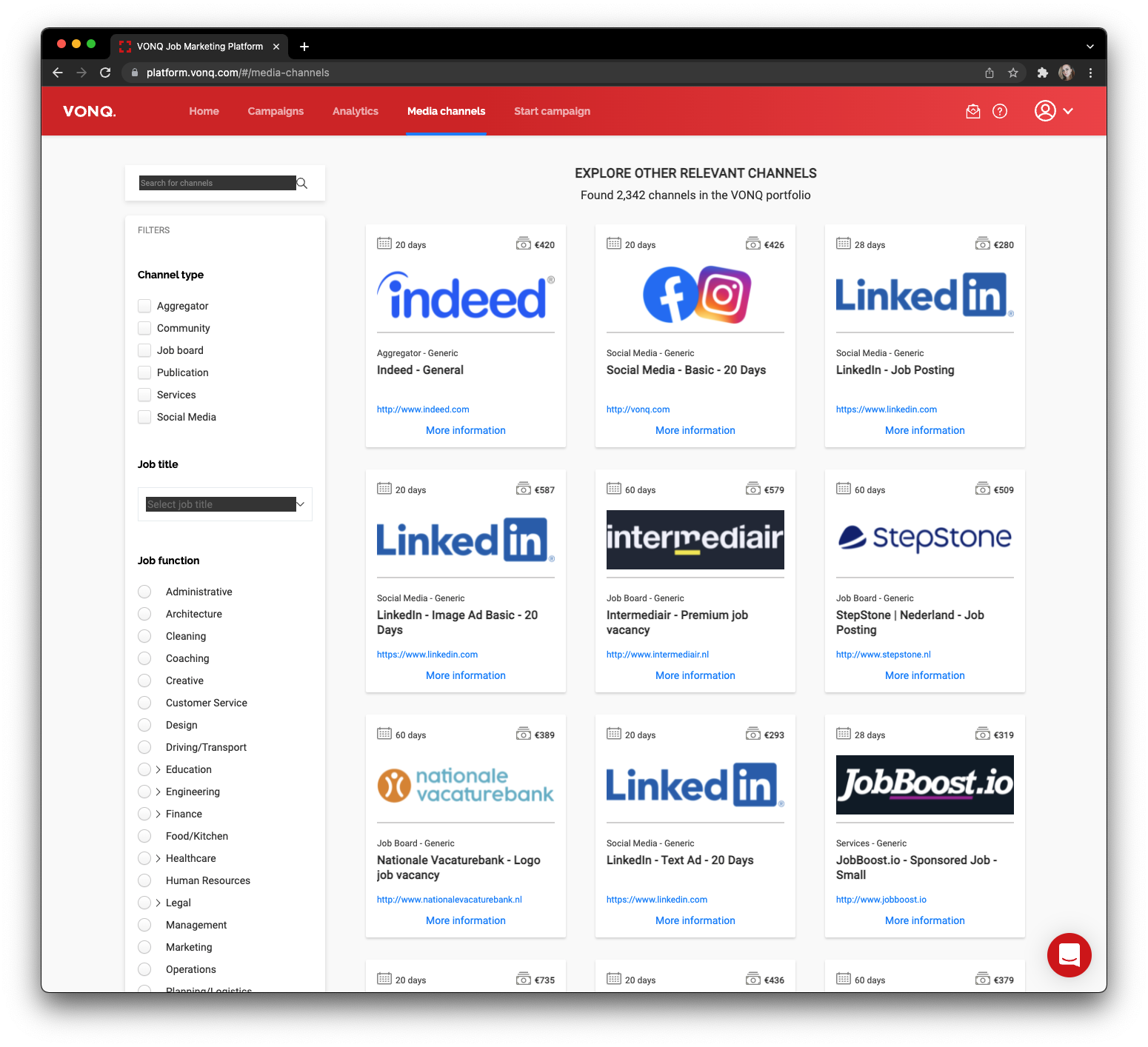Image resolution: width=1148 pixels, height=1047 pixels.
Task: Open More information for Intermediair premium vacancy
Action: coord(695,675)
